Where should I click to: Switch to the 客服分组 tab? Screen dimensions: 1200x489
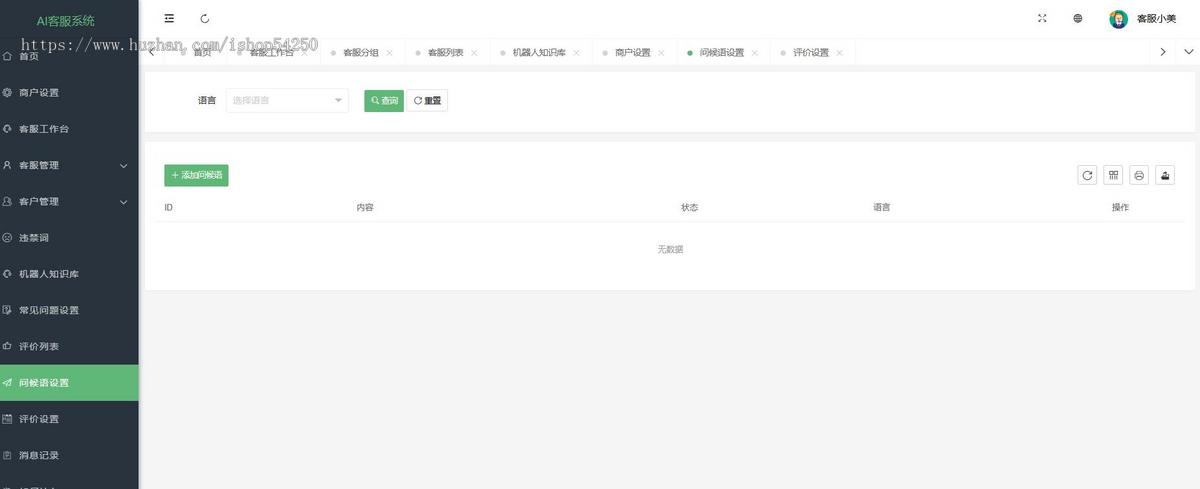(x=360, y=53)
